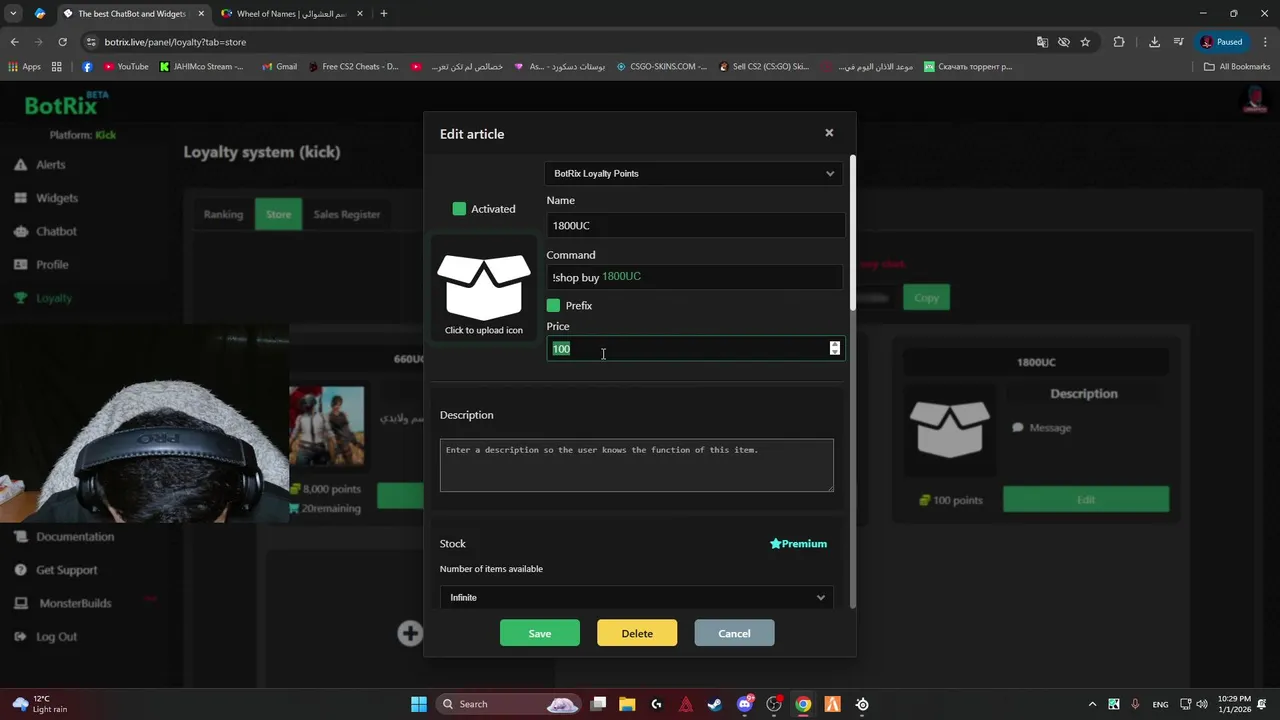Open the Gmail bookmark
This screenshot has width=1280, height=720.
(279, 67)
